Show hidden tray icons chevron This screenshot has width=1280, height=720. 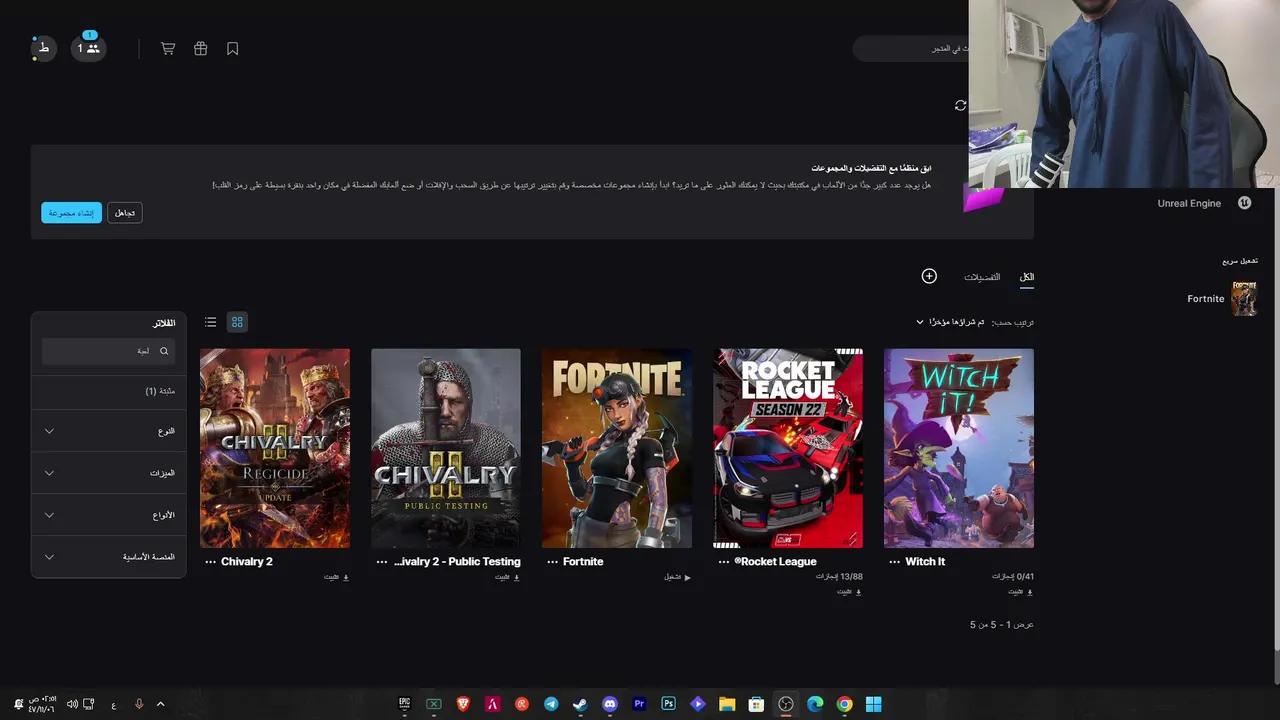coord(160,704)
